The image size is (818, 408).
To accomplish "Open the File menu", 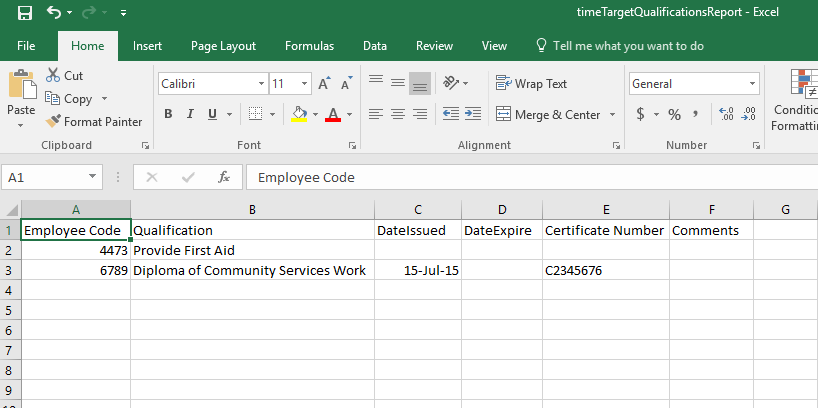I will (x=26, y=46).
